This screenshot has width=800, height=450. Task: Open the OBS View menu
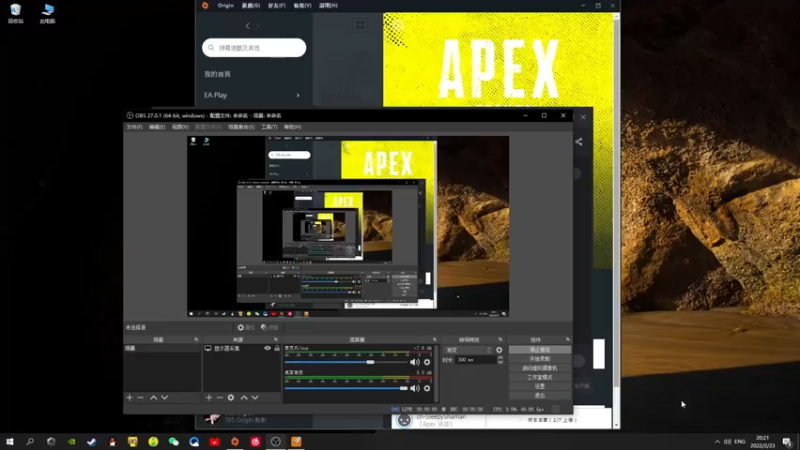point(180,127)
